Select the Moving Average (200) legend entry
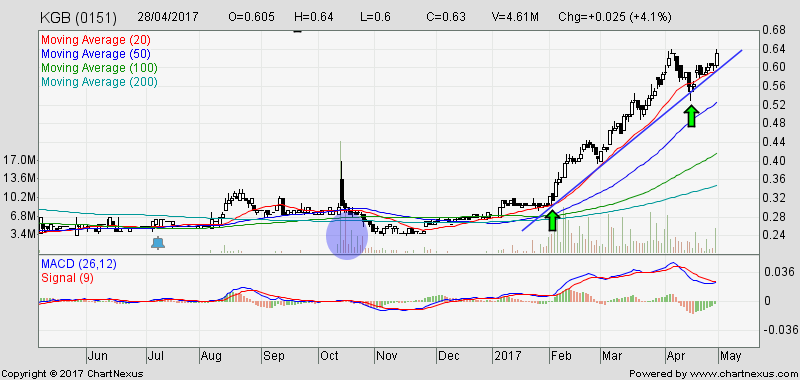800x380 pixels. click(x=99, y=82)
